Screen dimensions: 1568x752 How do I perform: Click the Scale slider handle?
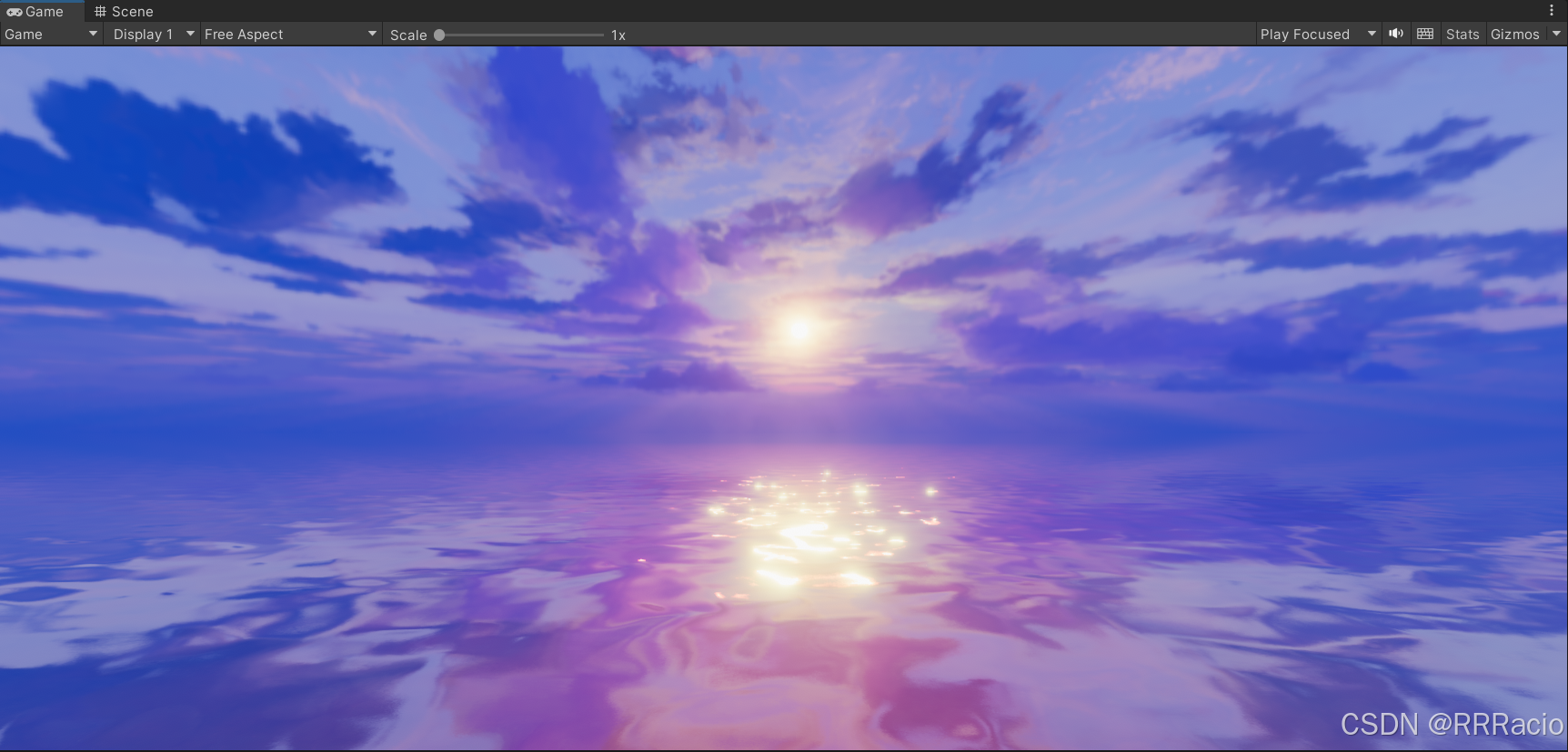(x=439, y=35)
